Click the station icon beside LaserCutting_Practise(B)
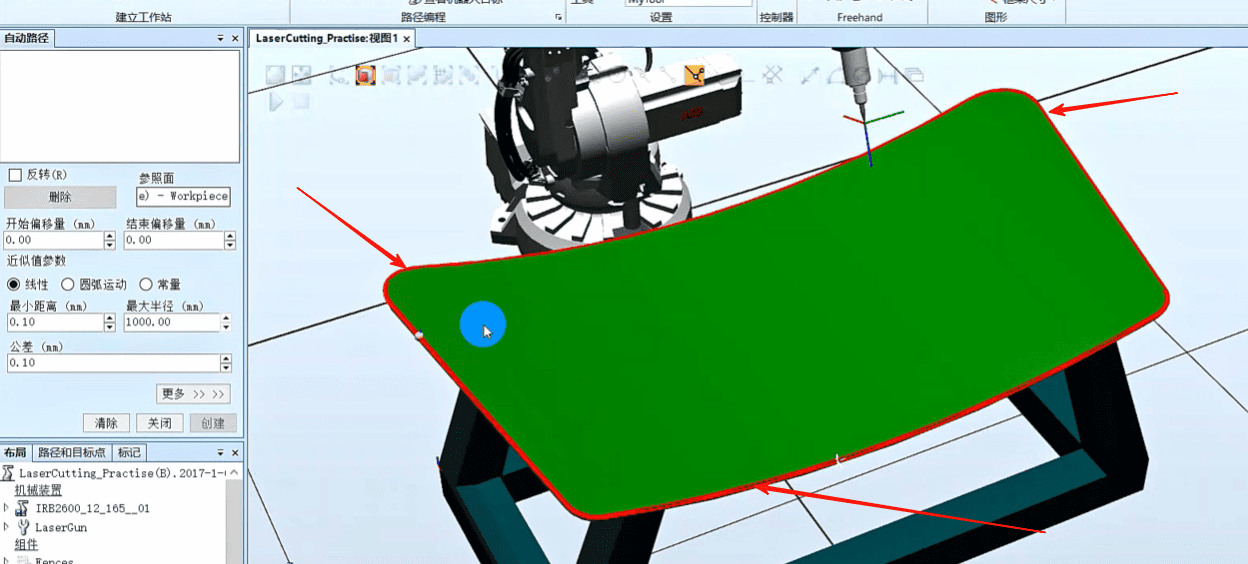Image resolution: width=1248 pixels, height=564 pixels. point(8,472)
